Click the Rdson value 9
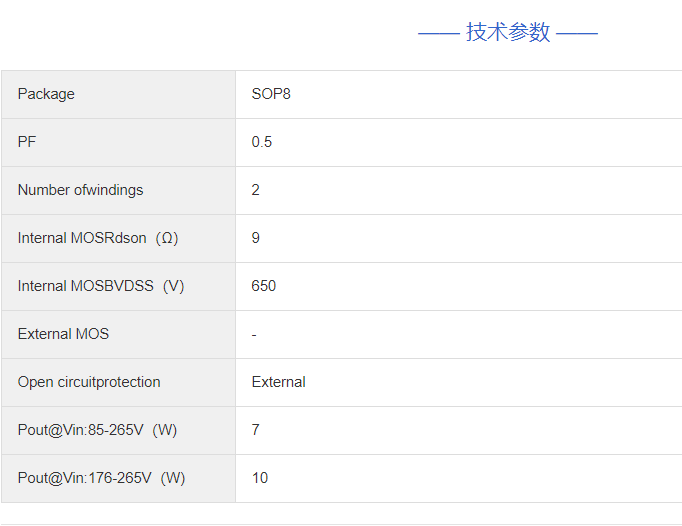 coord(256,238)
